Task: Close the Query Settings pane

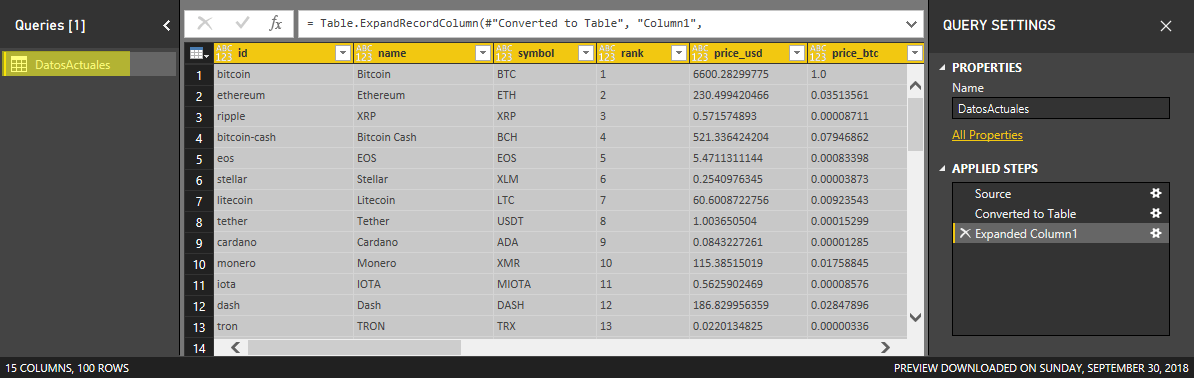Action: click(1166, 26)
